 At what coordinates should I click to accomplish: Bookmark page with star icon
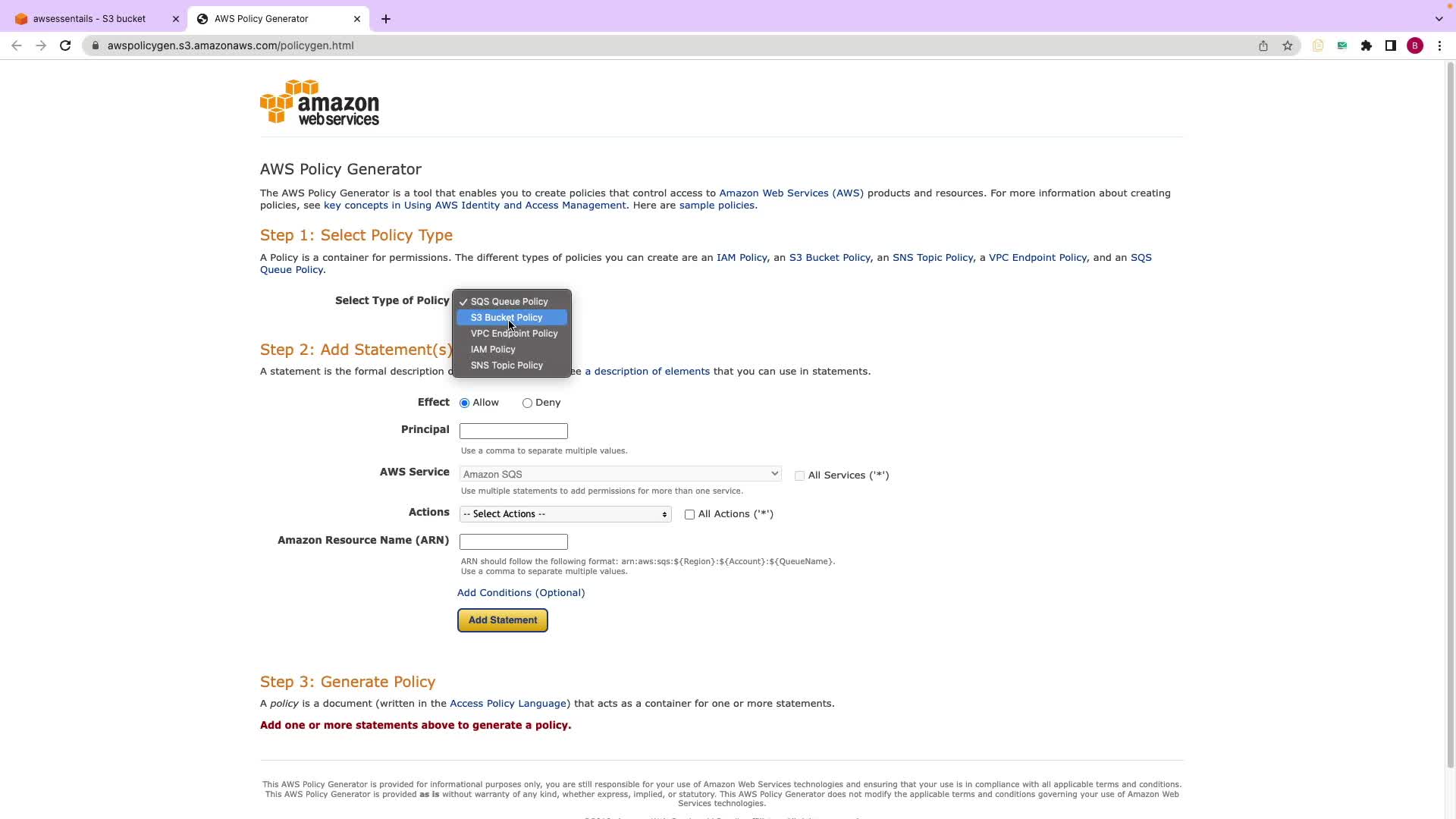[x=1288, y=45]
